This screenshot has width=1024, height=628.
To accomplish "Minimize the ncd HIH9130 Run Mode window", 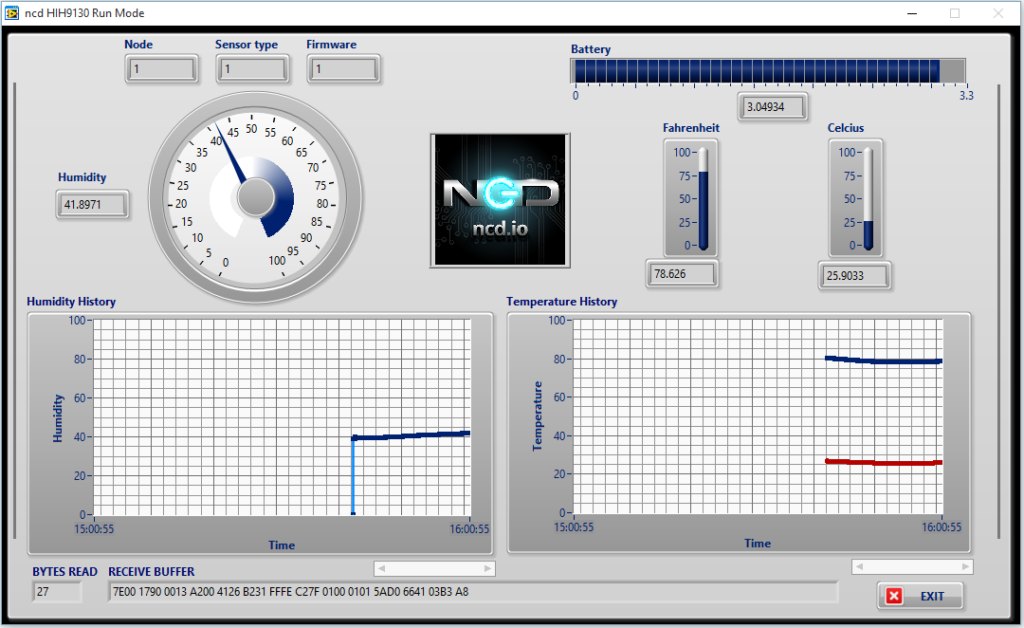I will pos(912,13).
